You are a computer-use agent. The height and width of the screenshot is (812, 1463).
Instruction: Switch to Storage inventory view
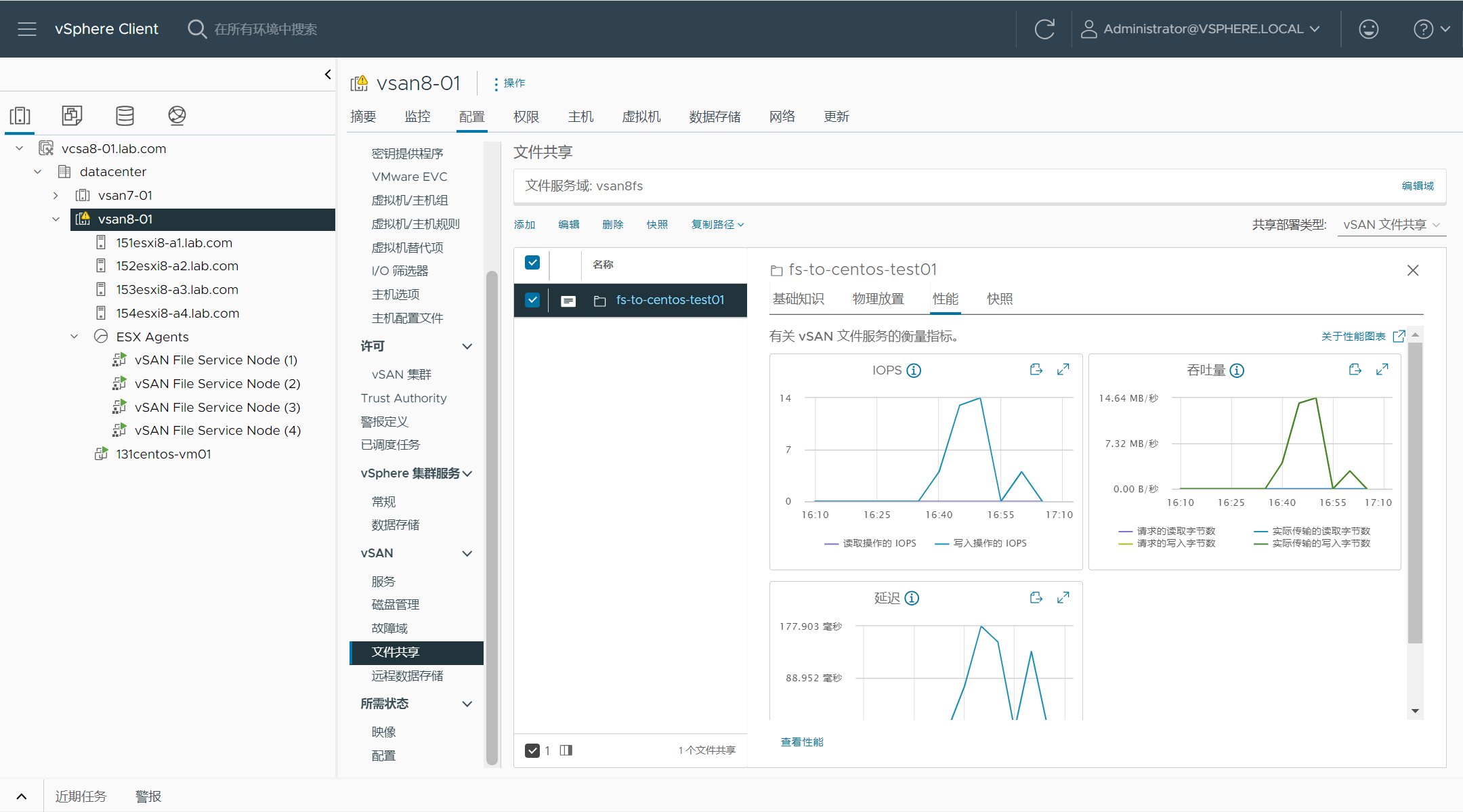click(x=125, y=116)
